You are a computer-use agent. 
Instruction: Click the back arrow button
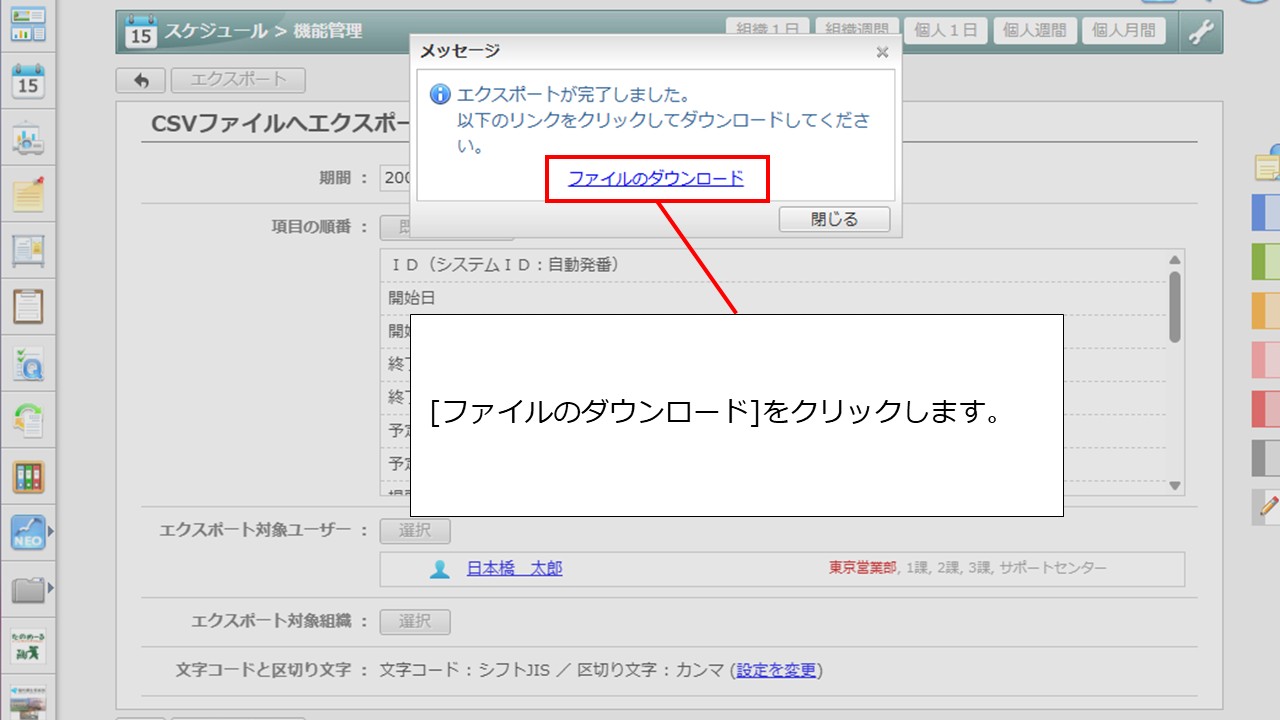pos(141,80)
